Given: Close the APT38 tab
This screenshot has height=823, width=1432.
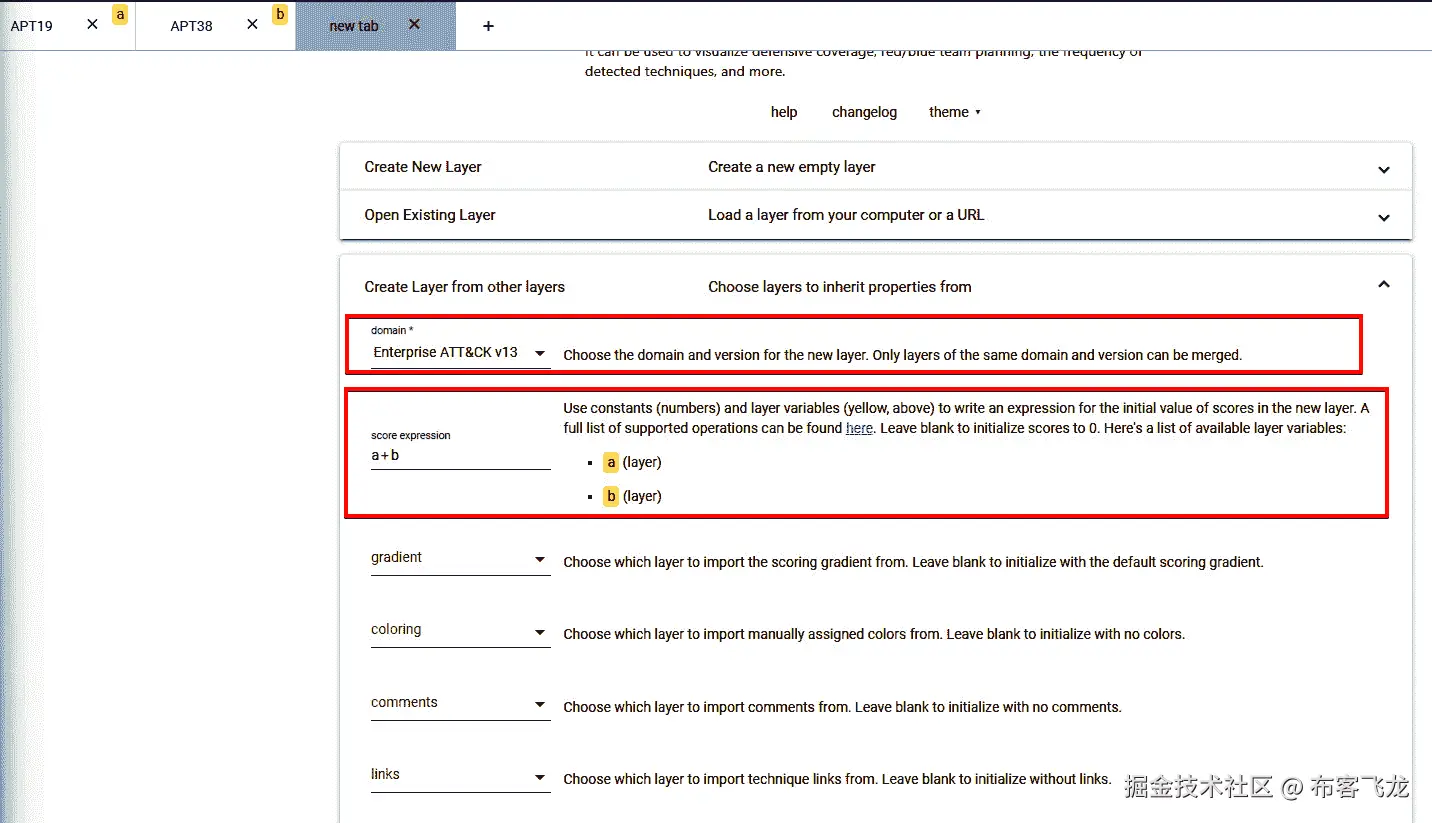Looking at the screenshot, I should 252,25.
